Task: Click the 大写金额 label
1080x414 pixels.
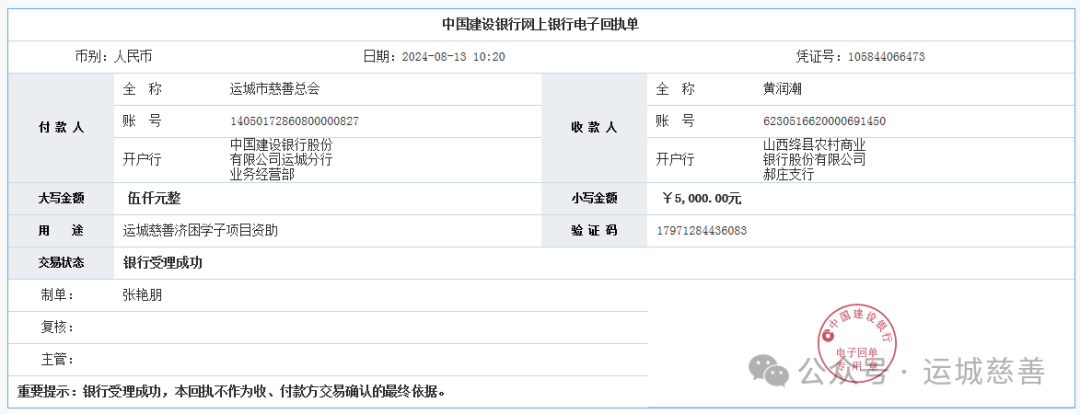Action: 61,198
